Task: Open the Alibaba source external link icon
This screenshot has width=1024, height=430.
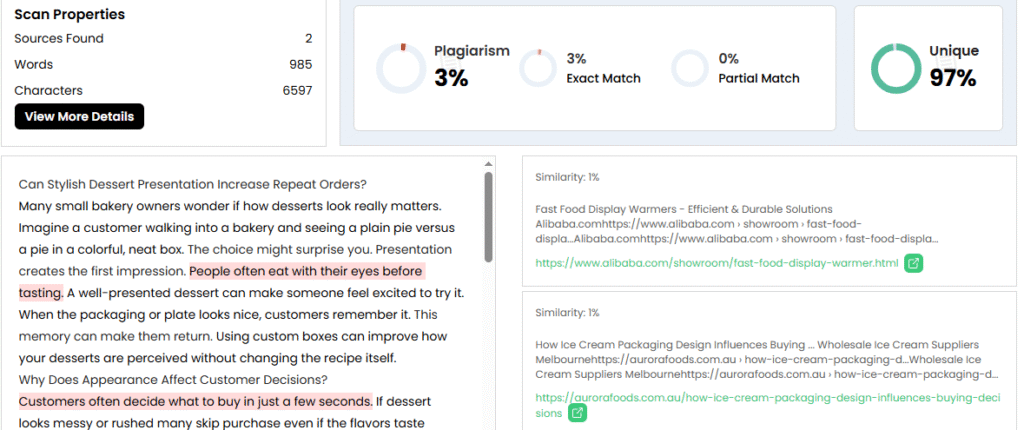Action: point(914,264)
